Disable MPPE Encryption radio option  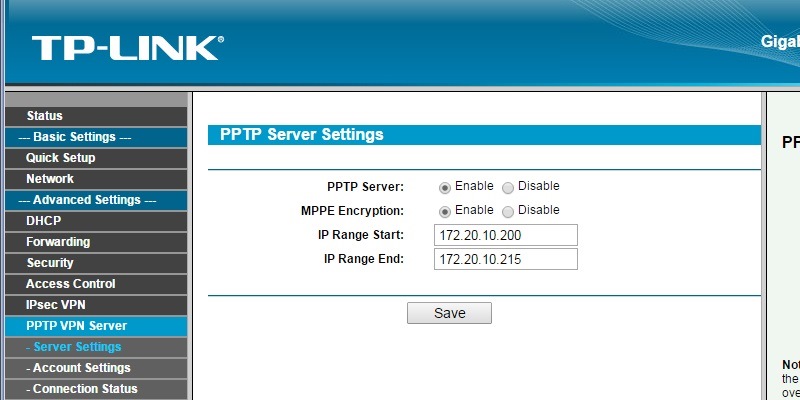(x=508, y=212)
